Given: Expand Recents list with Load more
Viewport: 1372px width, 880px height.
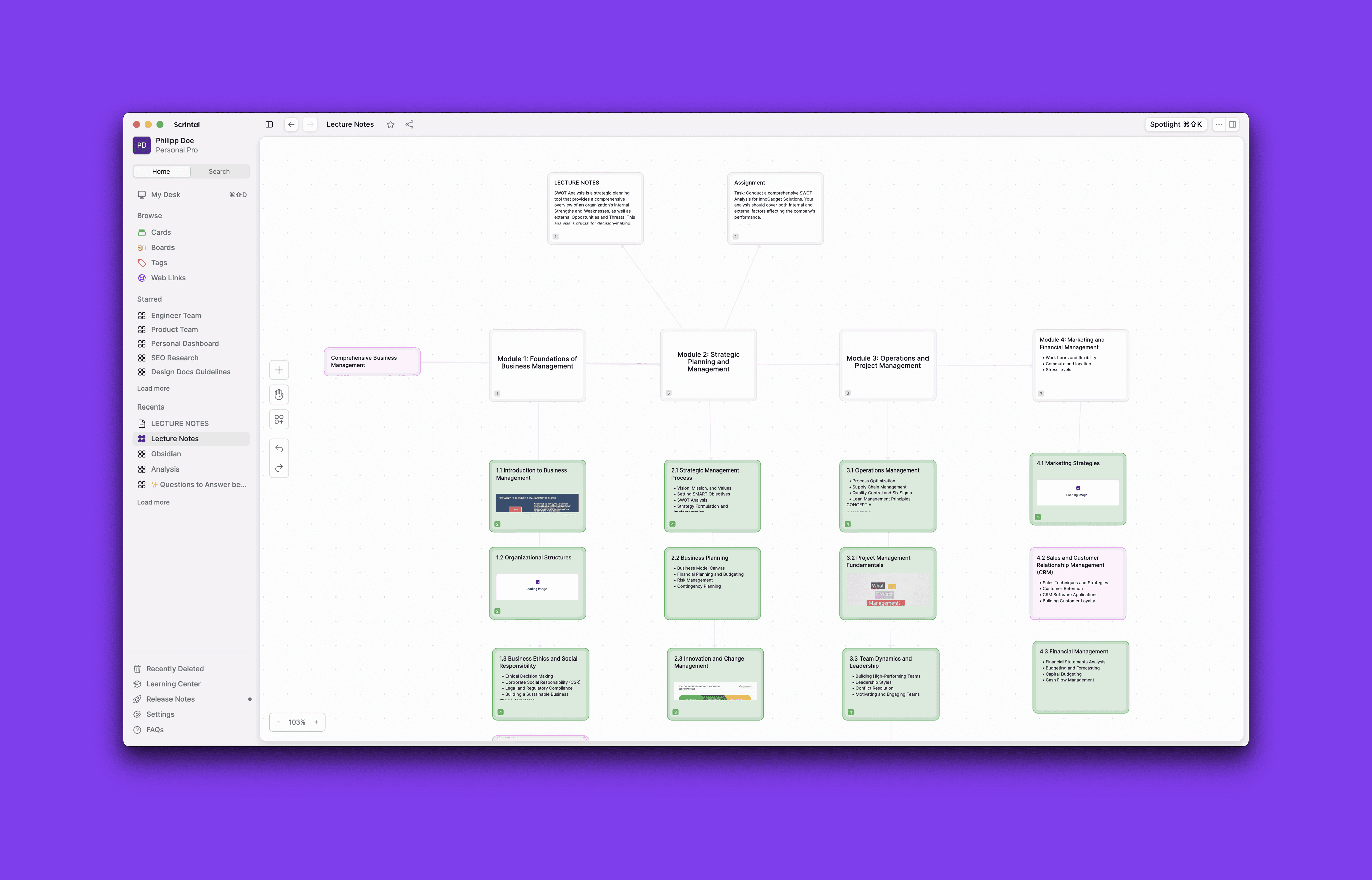Looking at the screenshot, I should [x=153, y=502].
